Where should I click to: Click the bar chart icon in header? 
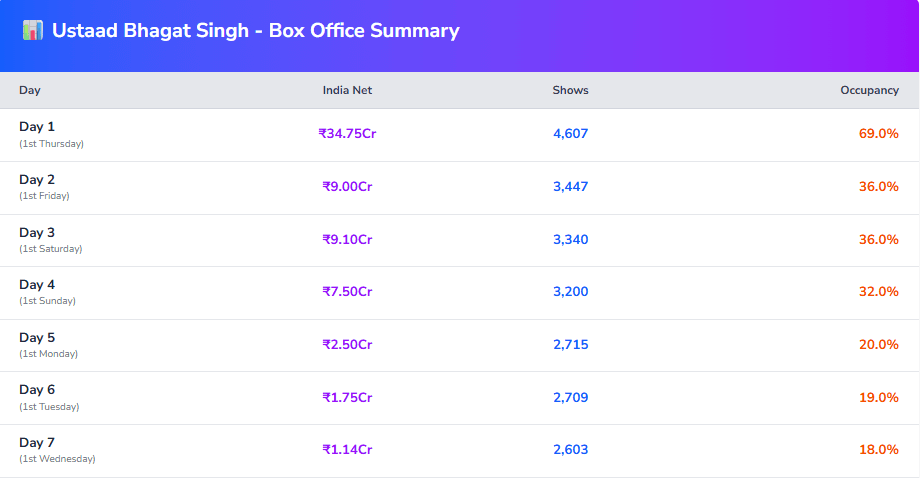(x=33, y=31)
